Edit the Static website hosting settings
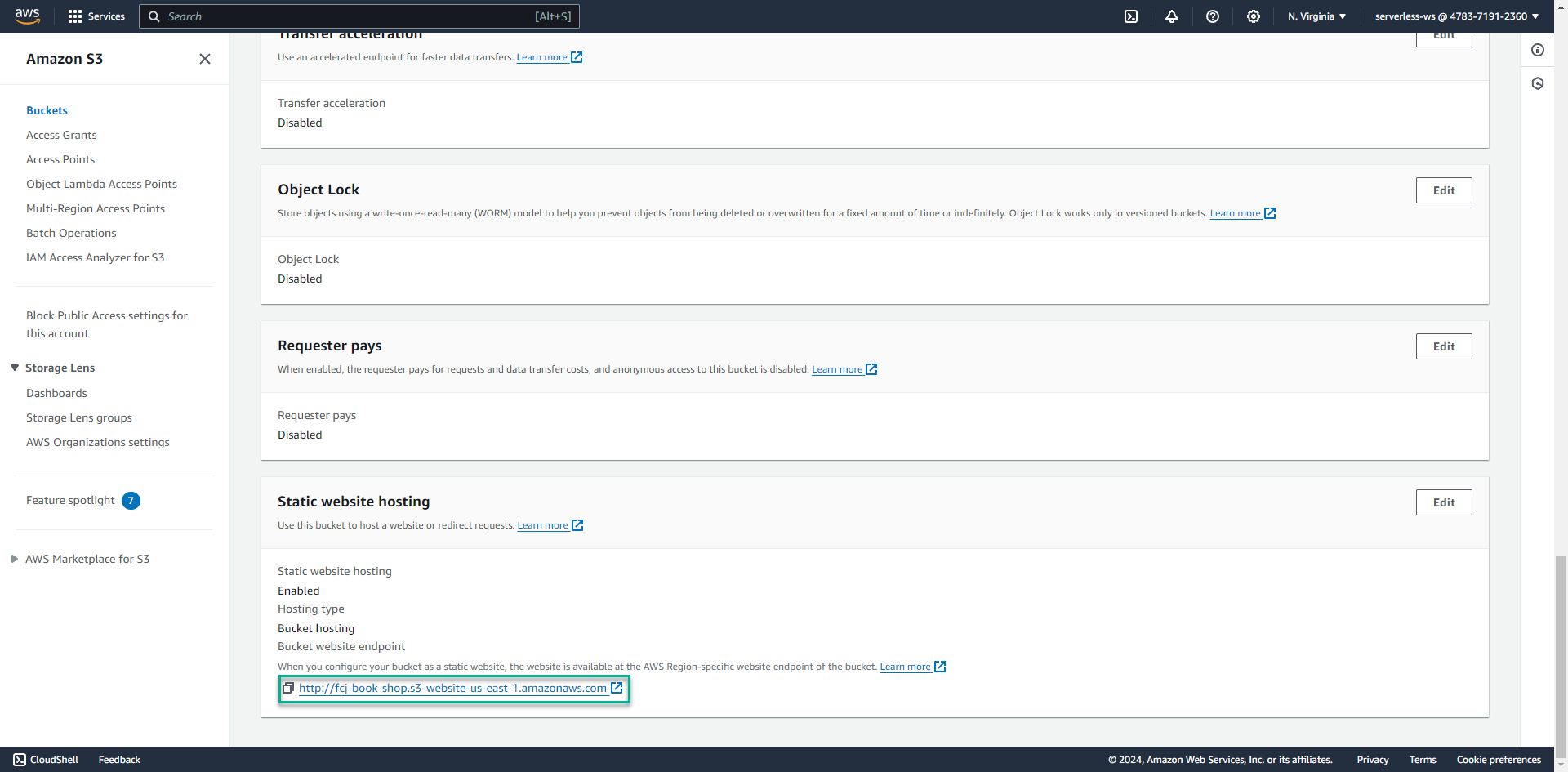 coord(1444,502)
